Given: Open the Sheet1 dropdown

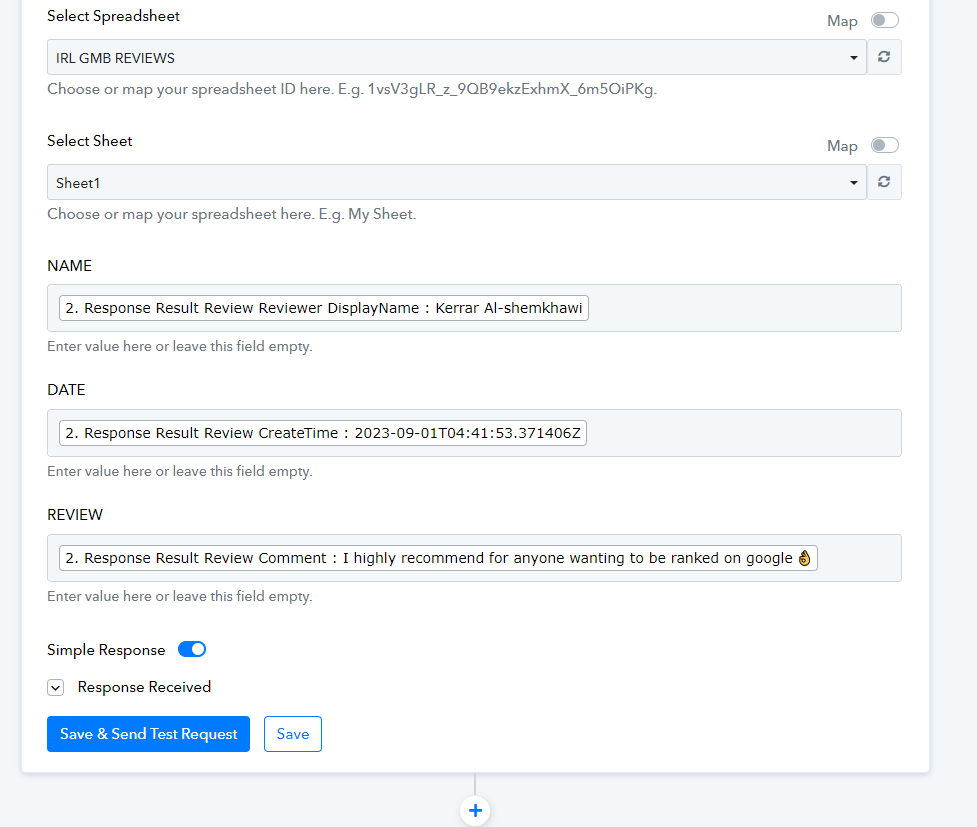Looking at the screenshot, I should pyautogui.click(x=457, y=182).
